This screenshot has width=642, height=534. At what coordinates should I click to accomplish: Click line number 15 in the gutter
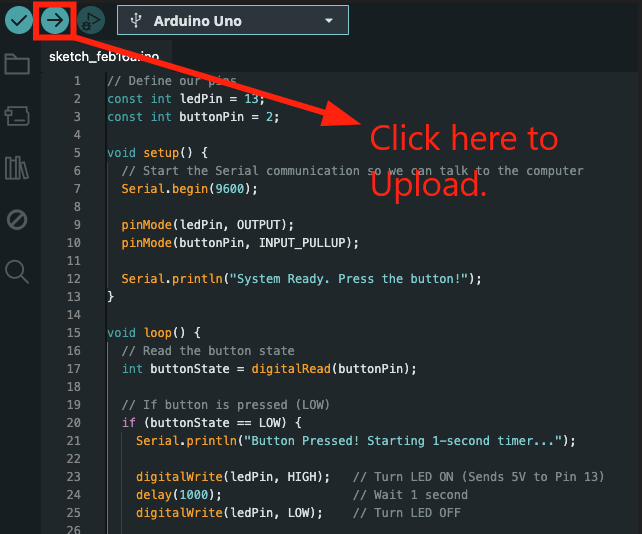[x=74, y=333]
